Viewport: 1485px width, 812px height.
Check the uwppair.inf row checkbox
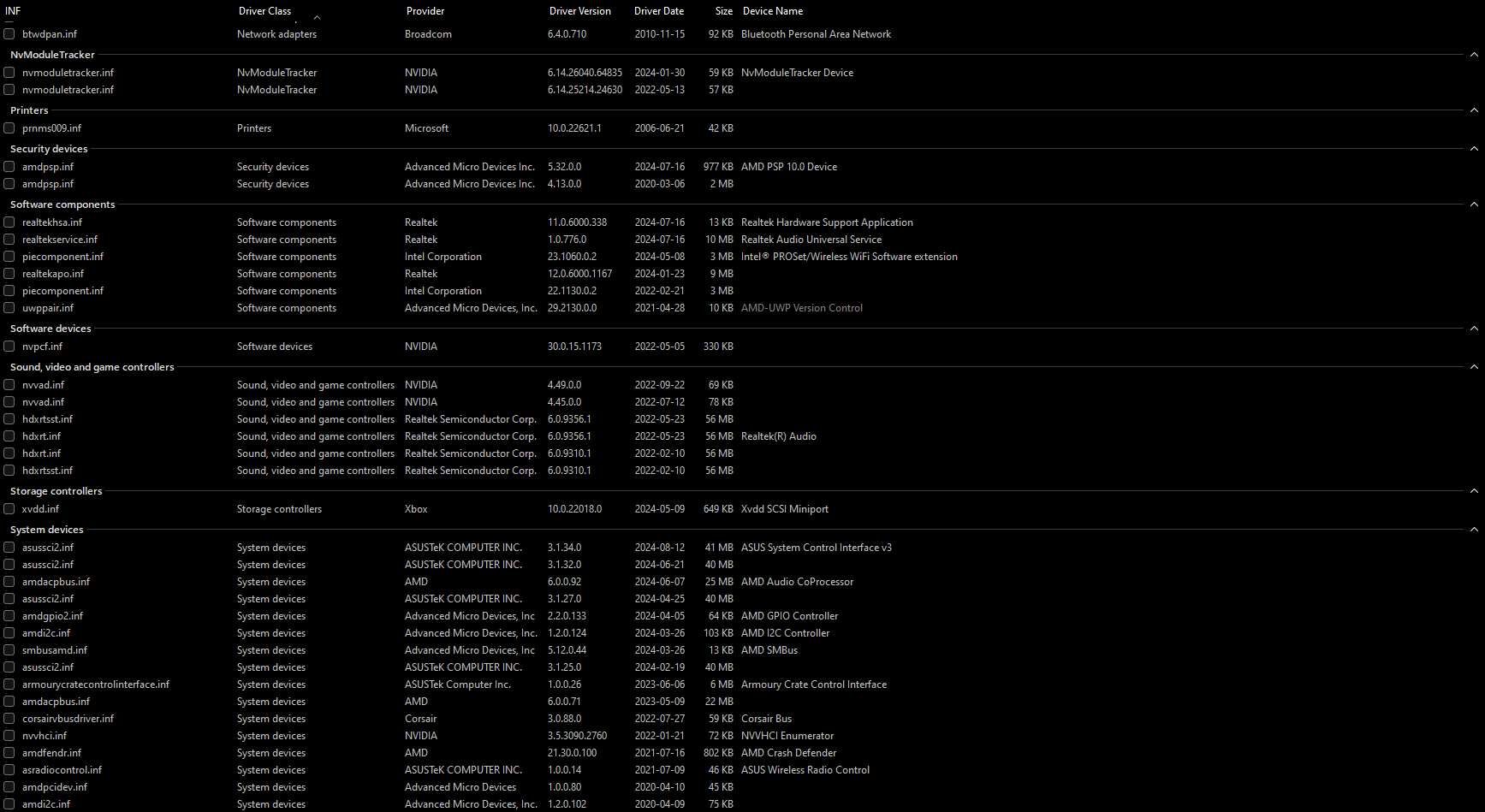9,308
